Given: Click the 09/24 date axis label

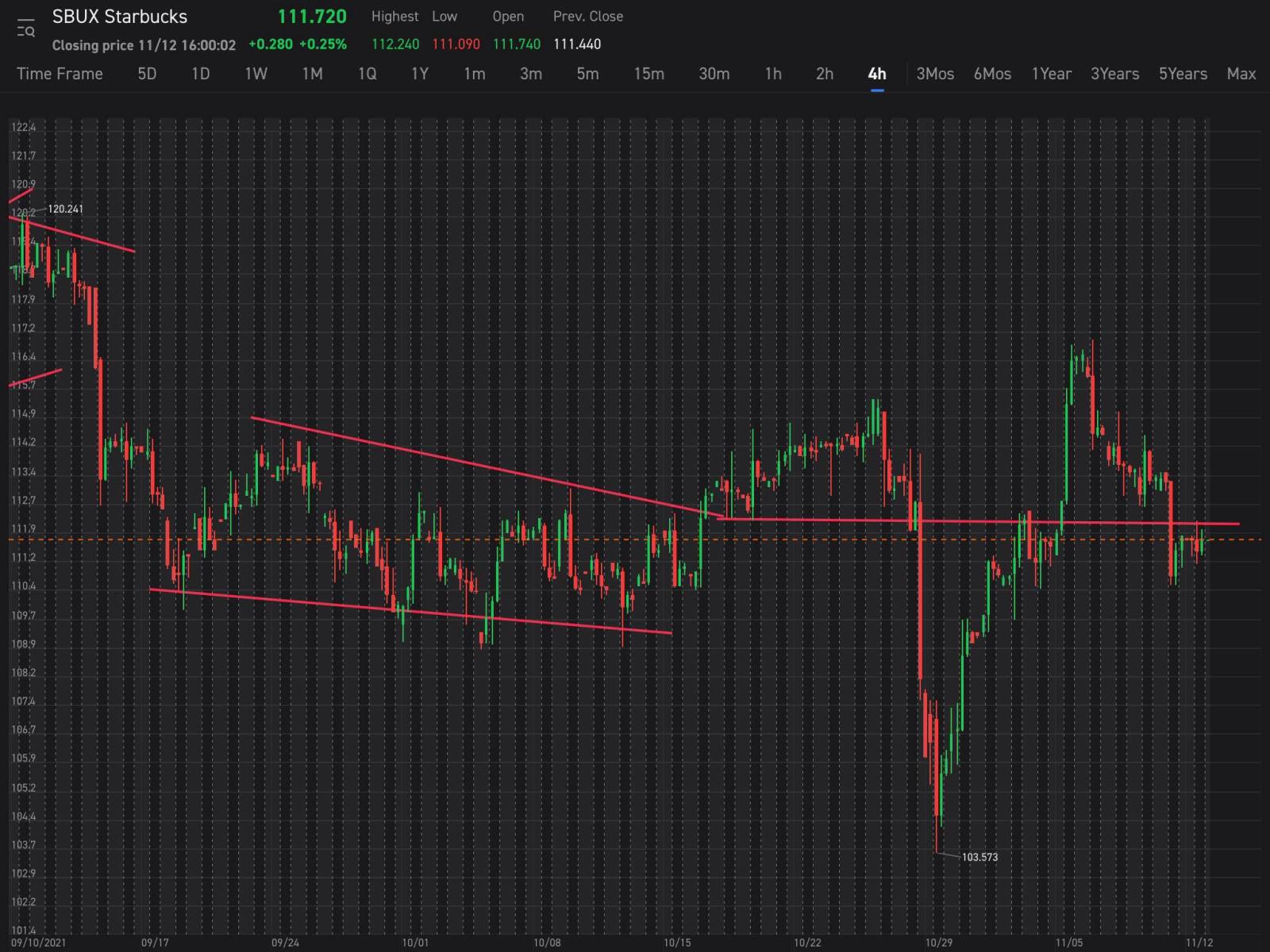Looking at the screenshot, I should pos(285,942).
